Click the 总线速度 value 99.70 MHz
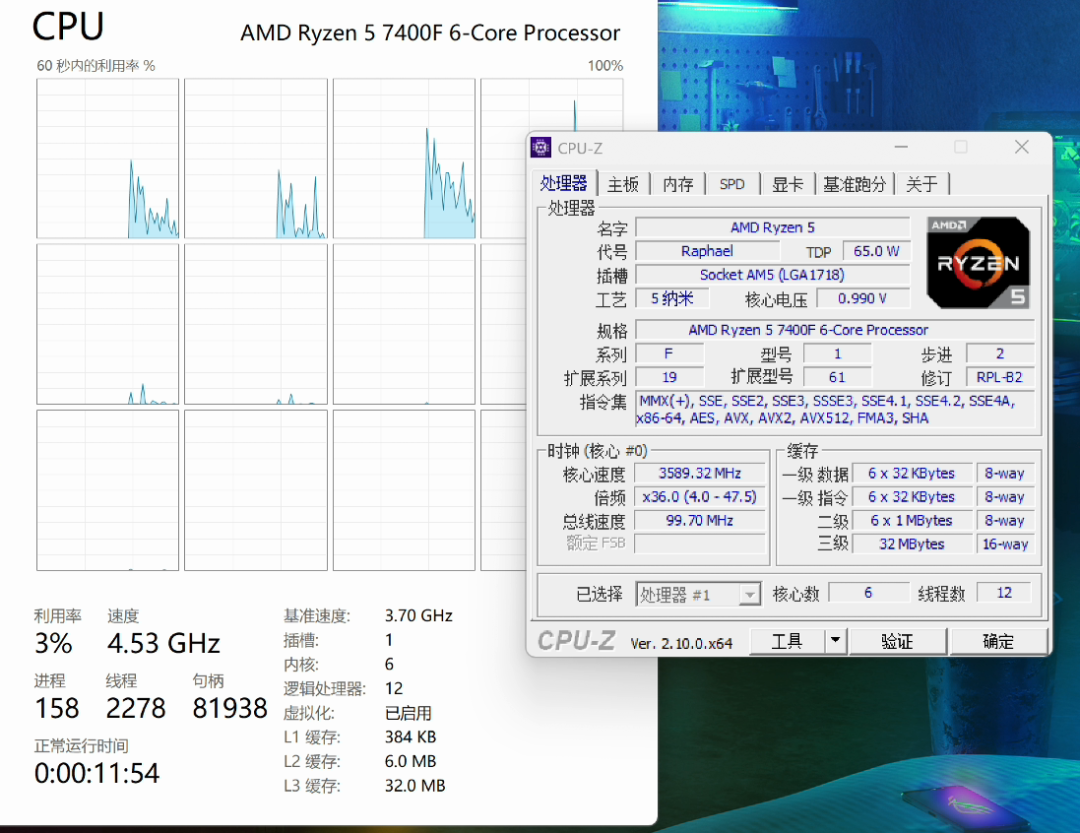Screen dimensions: 1080x833 (x=699, y=521)
